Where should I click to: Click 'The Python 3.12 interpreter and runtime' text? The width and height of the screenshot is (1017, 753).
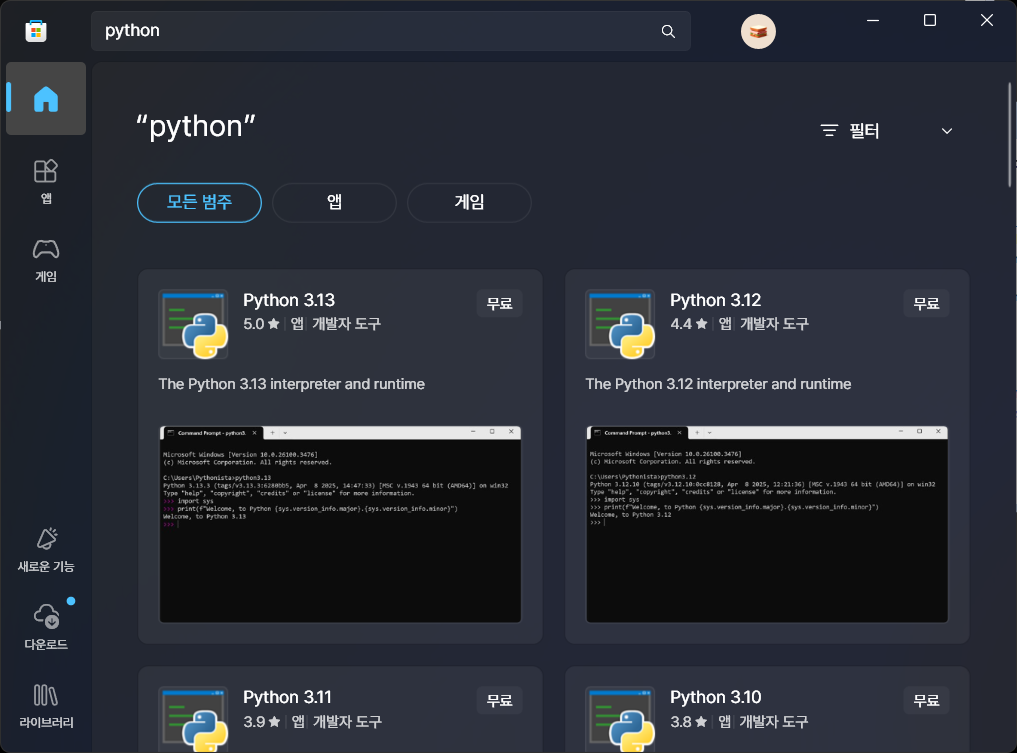pyautogui.click(x=718, y=384)
